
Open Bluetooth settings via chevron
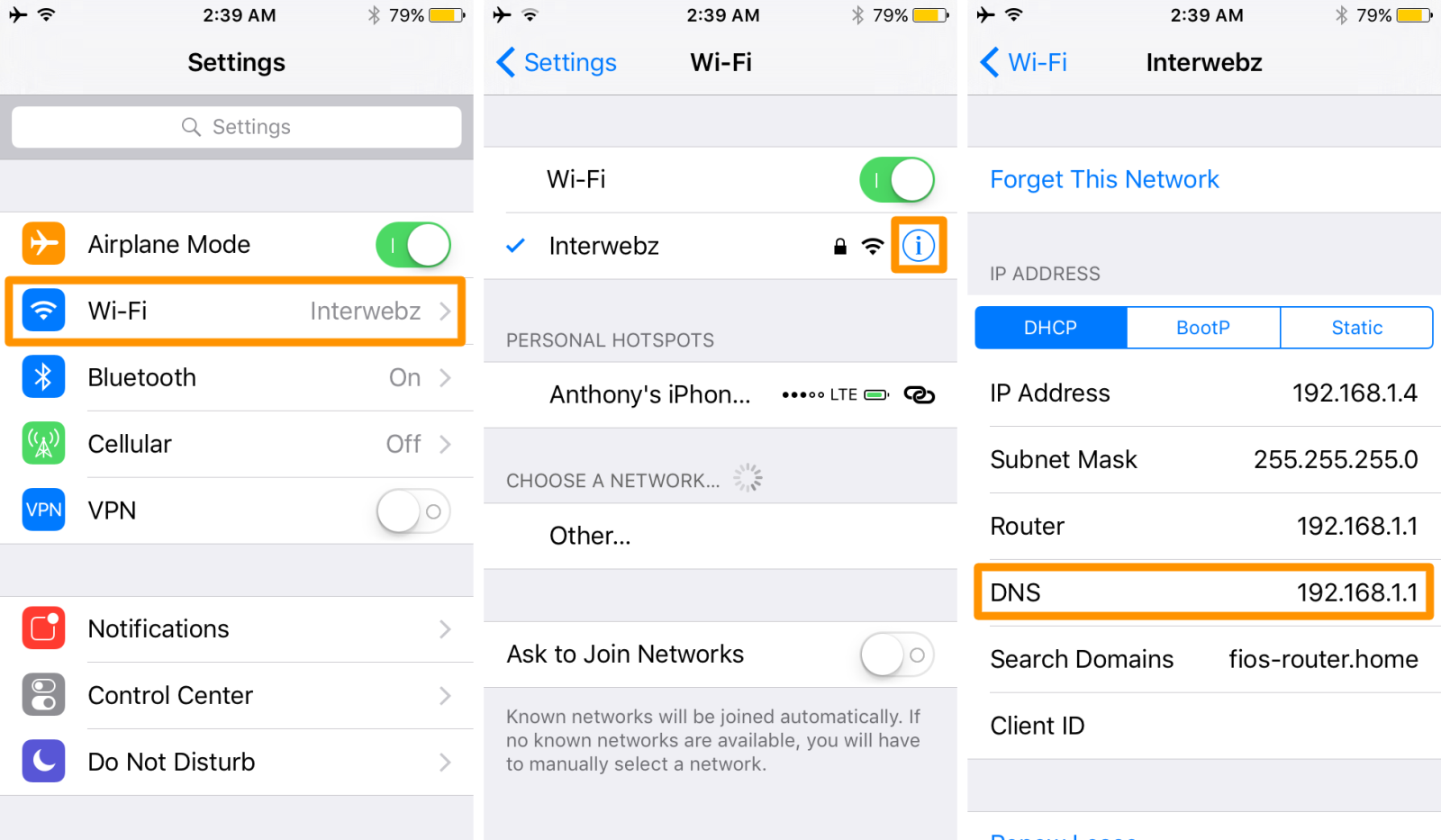point(445,377)
